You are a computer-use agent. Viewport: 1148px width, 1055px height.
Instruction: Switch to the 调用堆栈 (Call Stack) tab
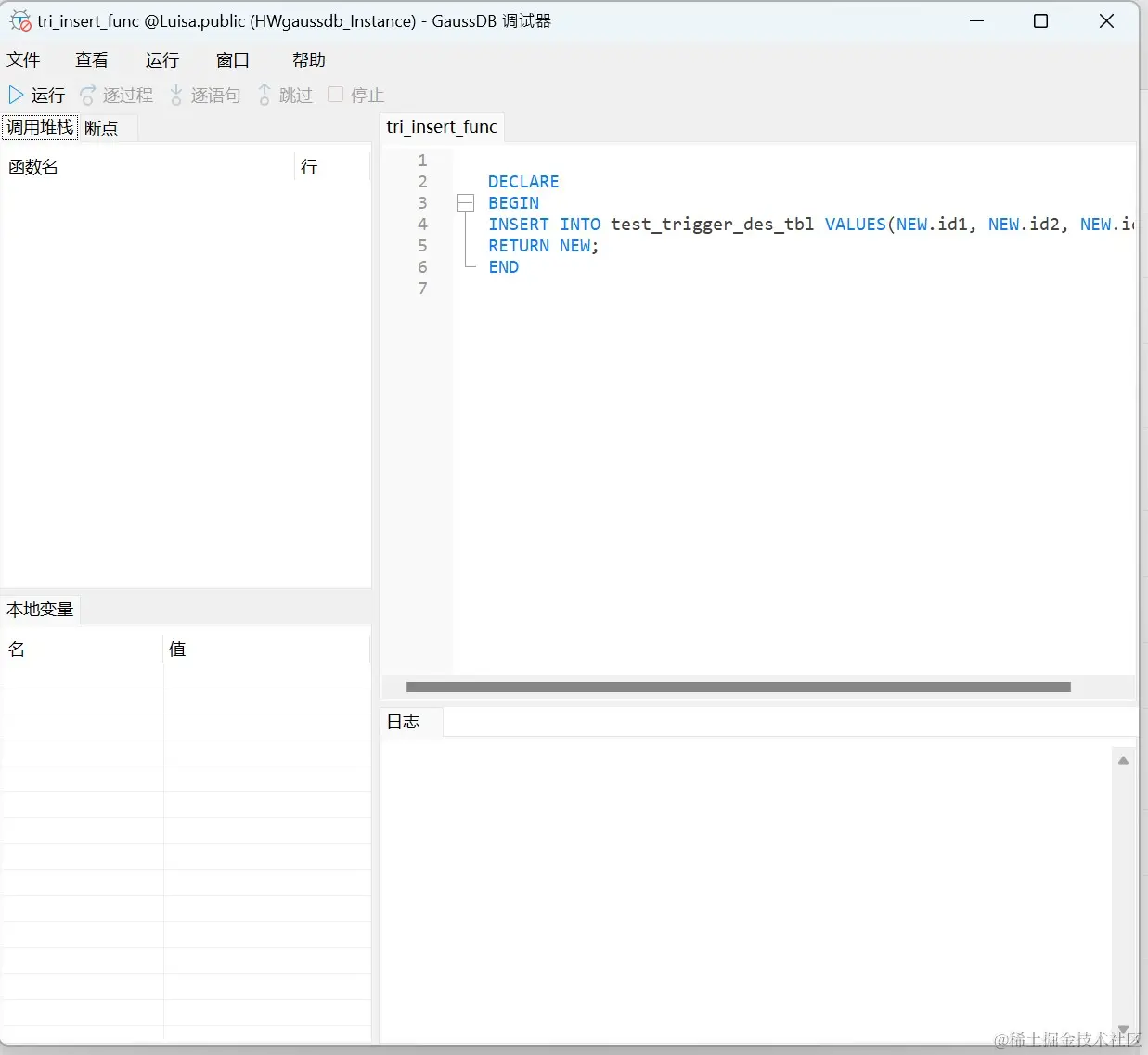click(40, 127)
